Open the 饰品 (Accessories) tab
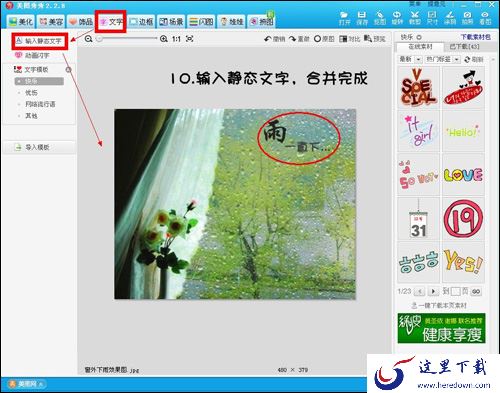This screenshot has height=393, width=500. (x=80, y=22)
